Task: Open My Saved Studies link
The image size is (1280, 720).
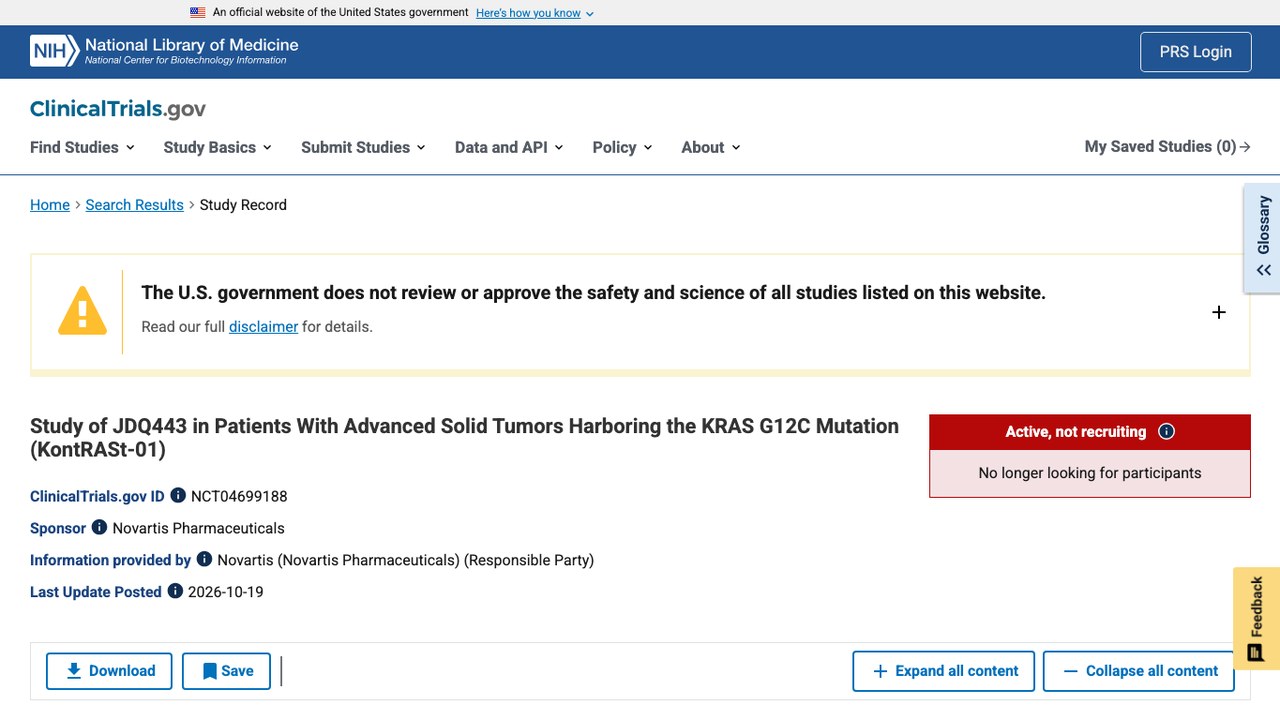Action: pyautogui.click(x=1167, y=146)
